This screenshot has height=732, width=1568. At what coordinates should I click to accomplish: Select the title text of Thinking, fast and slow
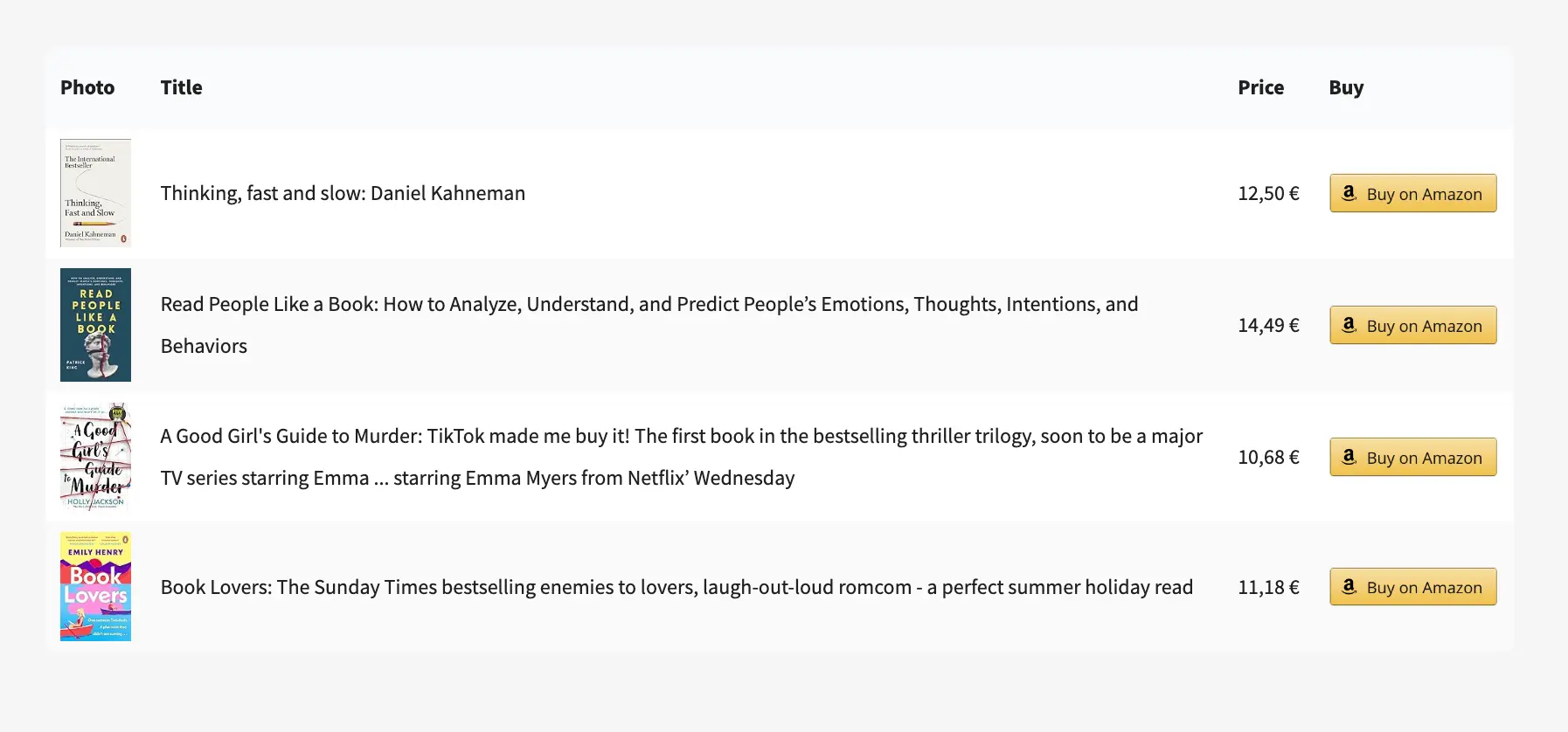343,193
